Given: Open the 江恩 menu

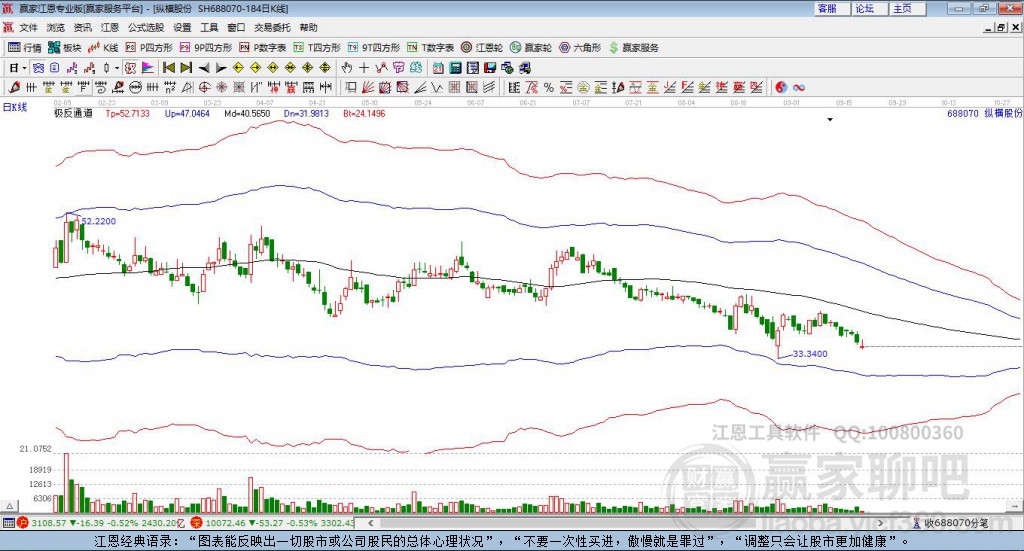Looking at the screenshot, I should coord(110,28).
